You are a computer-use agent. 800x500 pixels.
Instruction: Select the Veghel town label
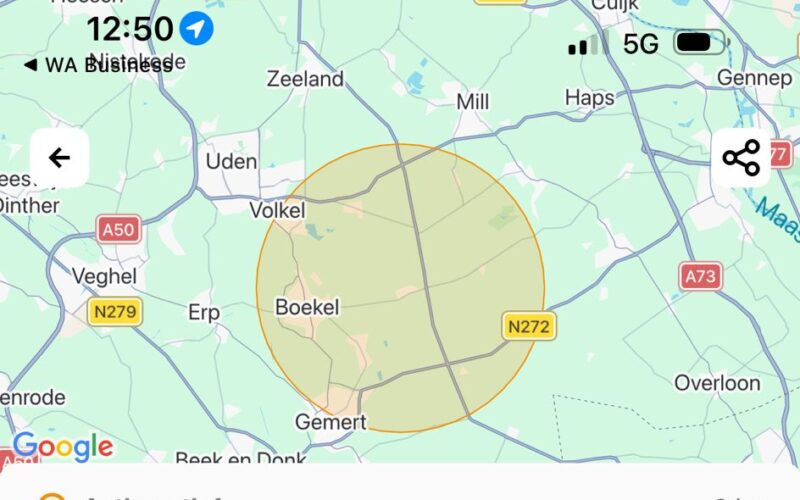[105, 277]
